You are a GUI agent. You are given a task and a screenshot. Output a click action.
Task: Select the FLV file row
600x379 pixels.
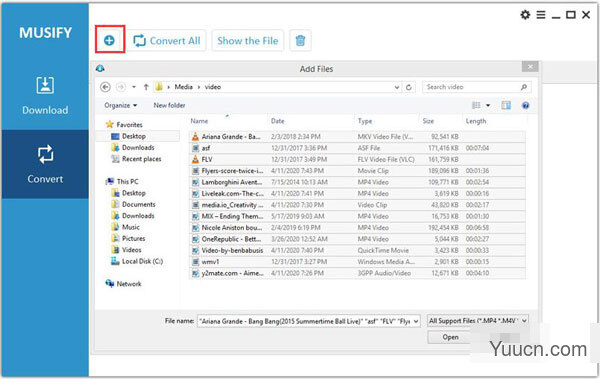pyautogui.click(x=357, y=159)
